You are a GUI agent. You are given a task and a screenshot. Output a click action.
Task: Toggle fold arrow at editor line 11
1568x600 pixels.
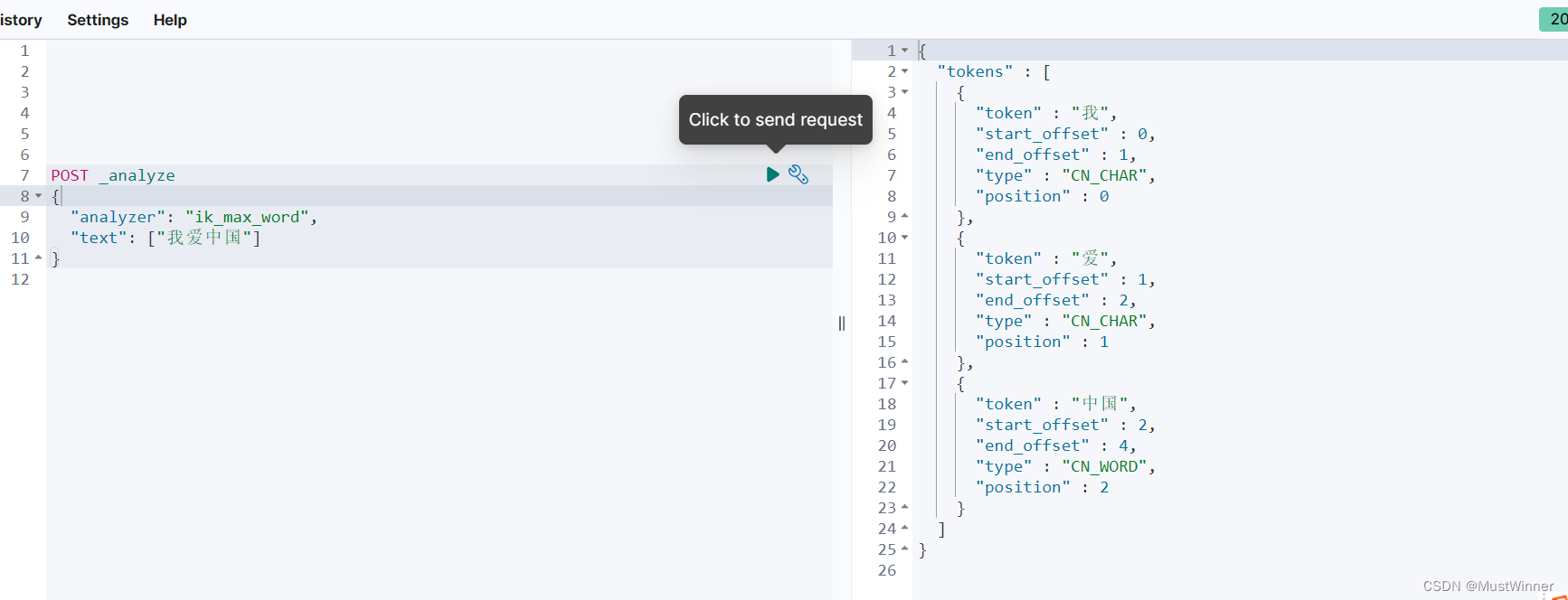tap(39, 258)
